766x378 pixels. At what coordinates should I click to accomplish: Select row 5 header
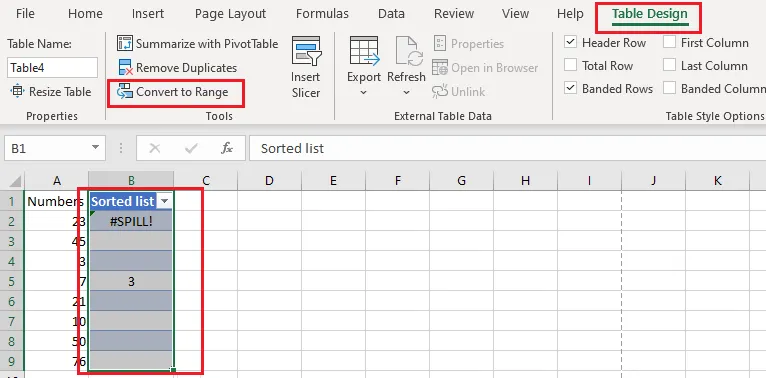(12, 282)
